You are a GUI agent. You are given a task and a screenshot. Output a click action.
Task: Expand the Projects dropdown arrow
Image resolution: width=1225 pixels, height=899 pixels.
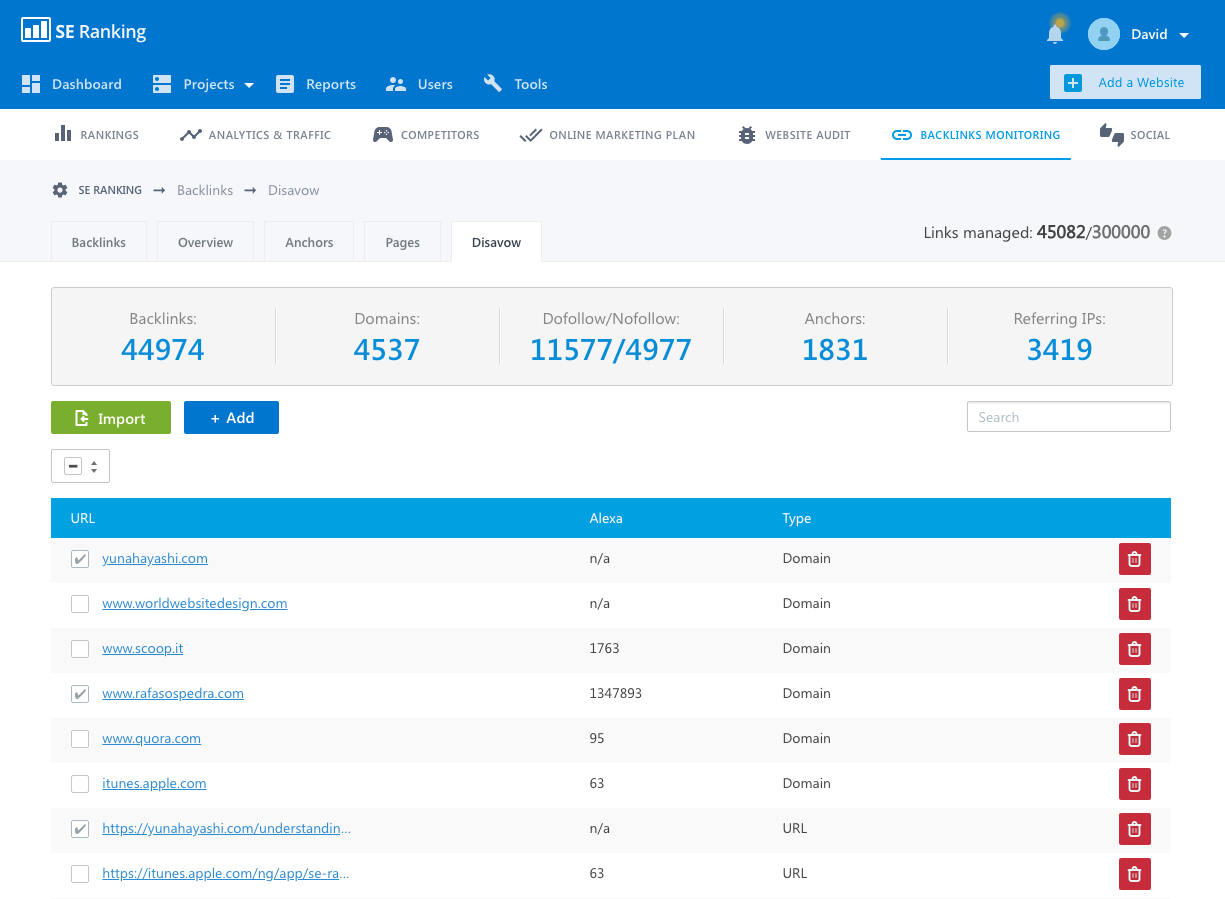pyautogui.click(x=249, y=85)
